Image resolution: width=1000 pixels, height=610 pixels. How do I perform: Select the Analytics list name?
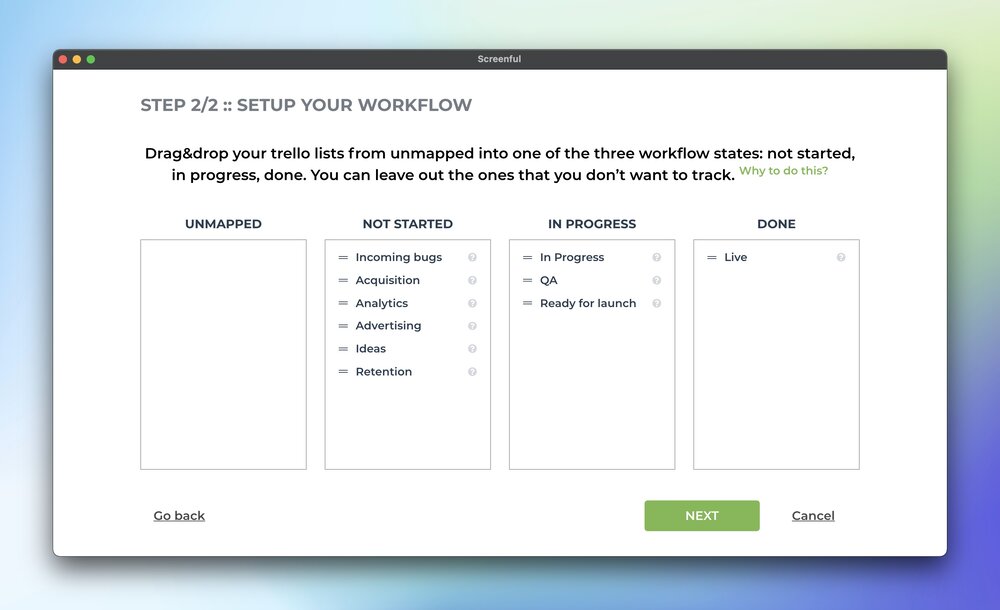pos(381,303)
